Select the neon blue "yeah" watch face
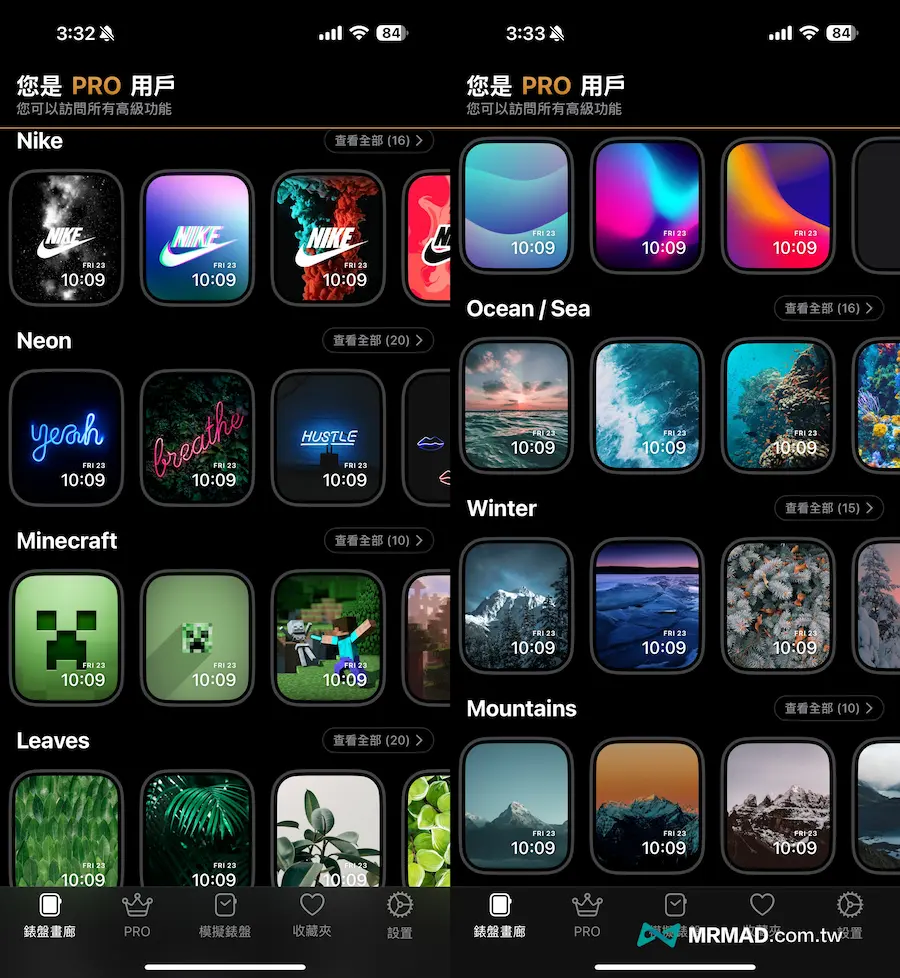900x978 pixels. (66, 437)
